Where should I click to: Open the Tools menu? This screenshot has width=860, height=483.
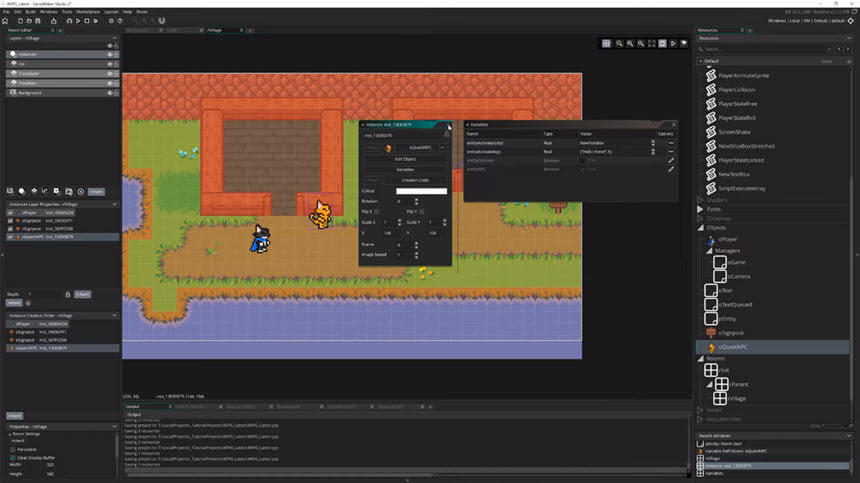pyautogui.click(x=67, y=12)
